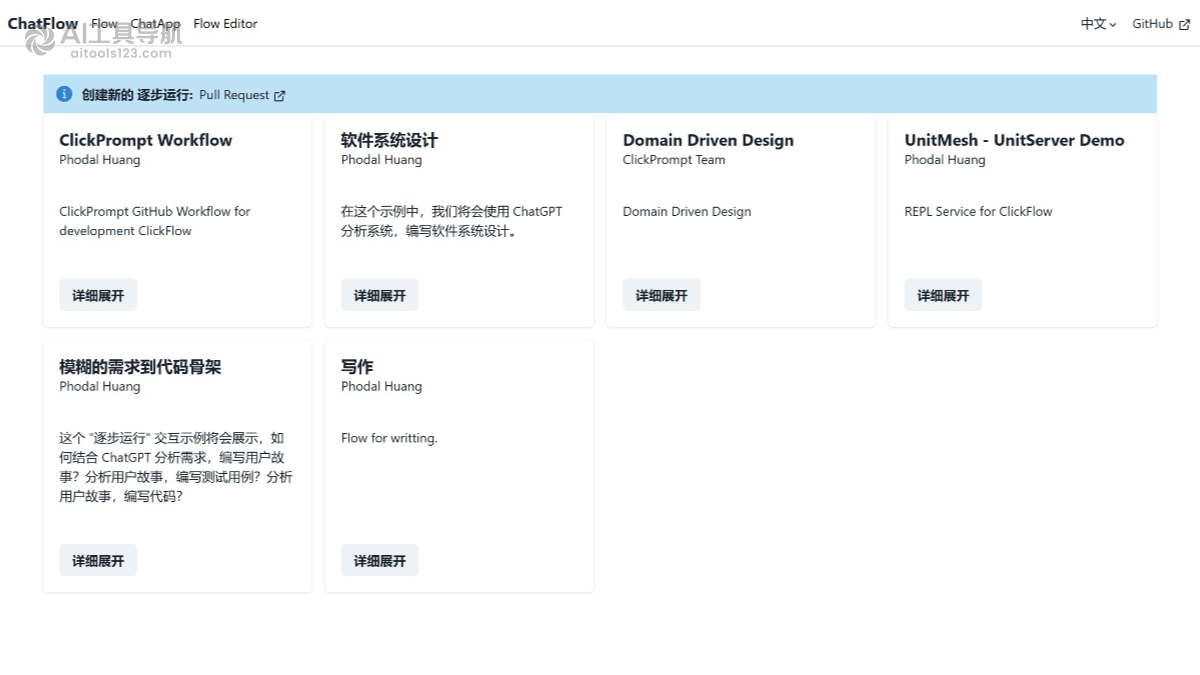Expand details for 模糊的需求到代码骨架 card

[x=98, y=560]
